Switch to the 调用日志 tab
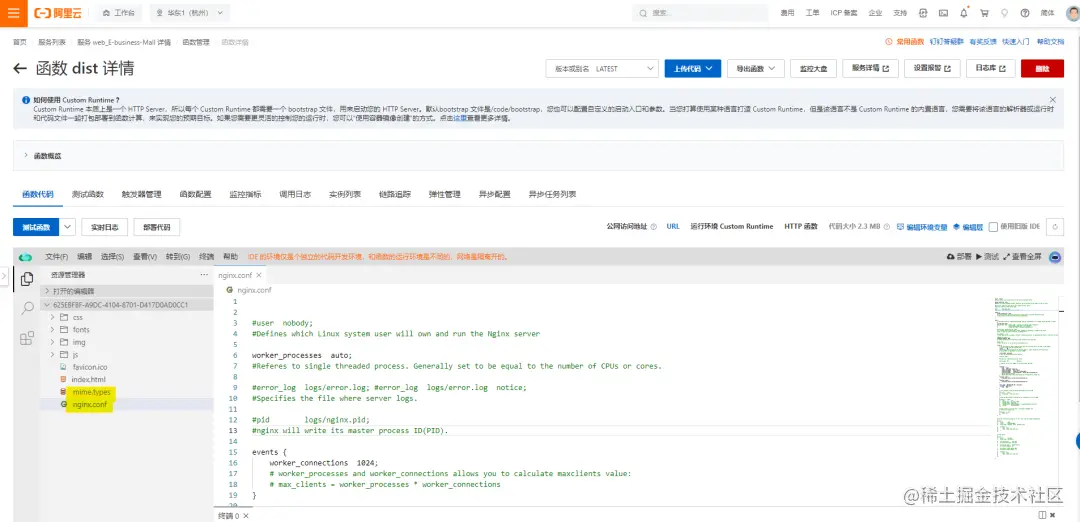1080x522 pixels. [x=295, y=194]
